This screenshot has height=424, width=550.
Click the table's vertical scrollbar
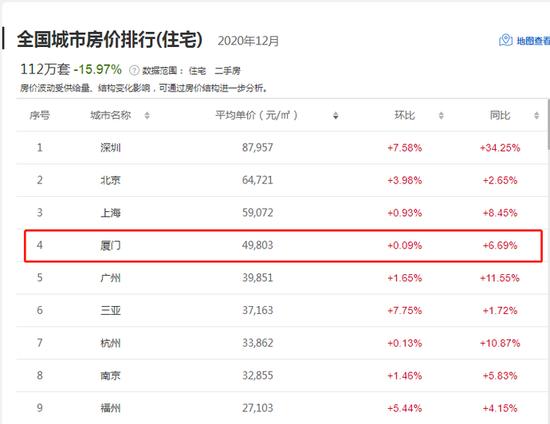[548, 124]
